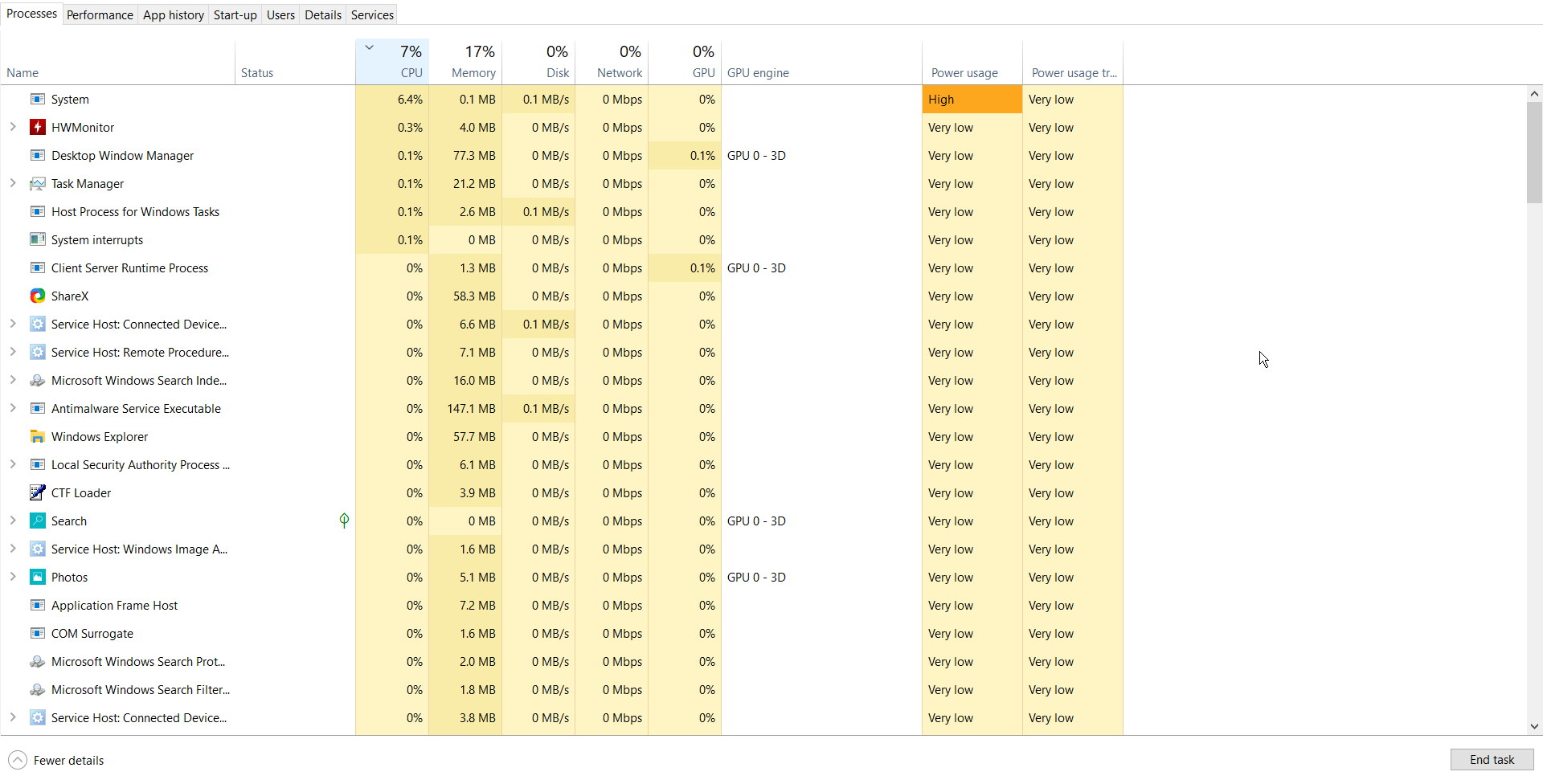Sort by the Network column header
Image resolution: width=1543 pixels, height=784 pixels.
(612, 62)
